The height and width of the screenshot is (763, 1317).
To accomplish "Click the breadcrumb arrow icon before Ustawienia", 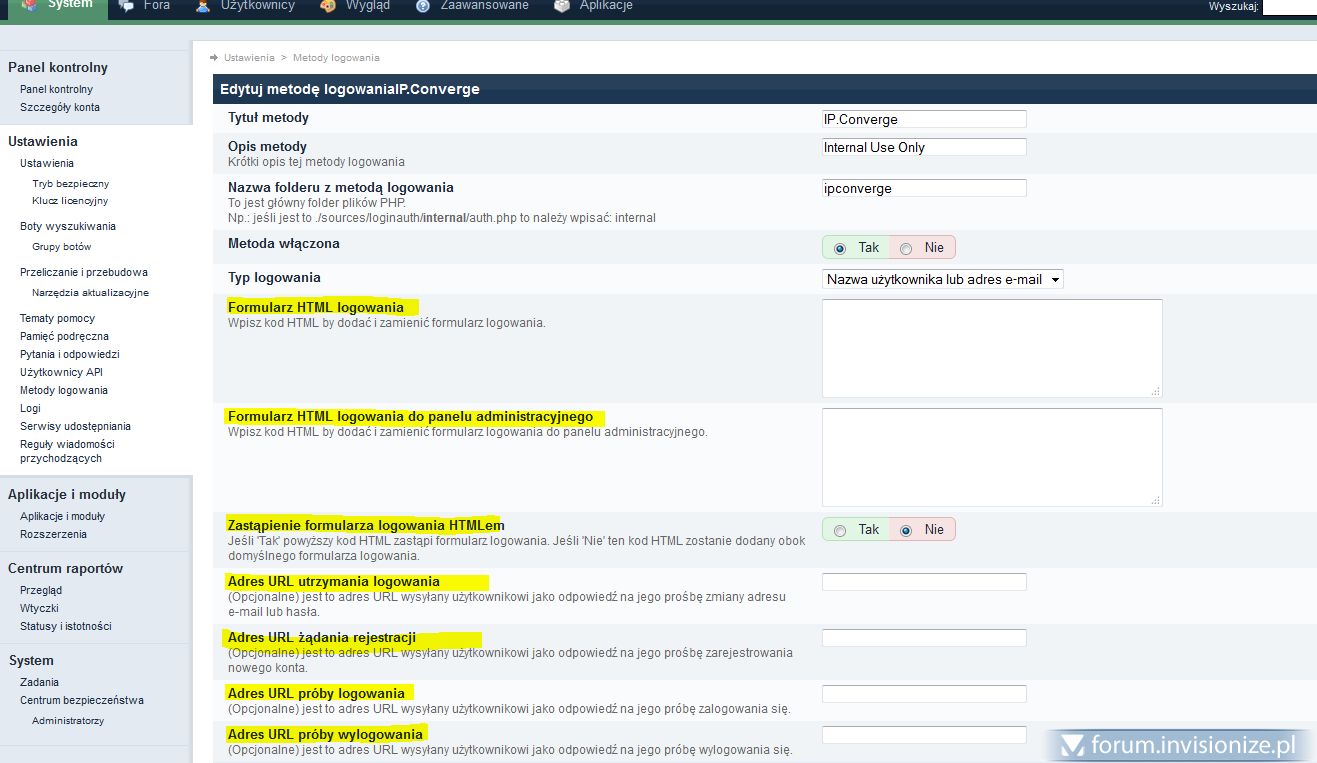I will click(x=215, y=58).
